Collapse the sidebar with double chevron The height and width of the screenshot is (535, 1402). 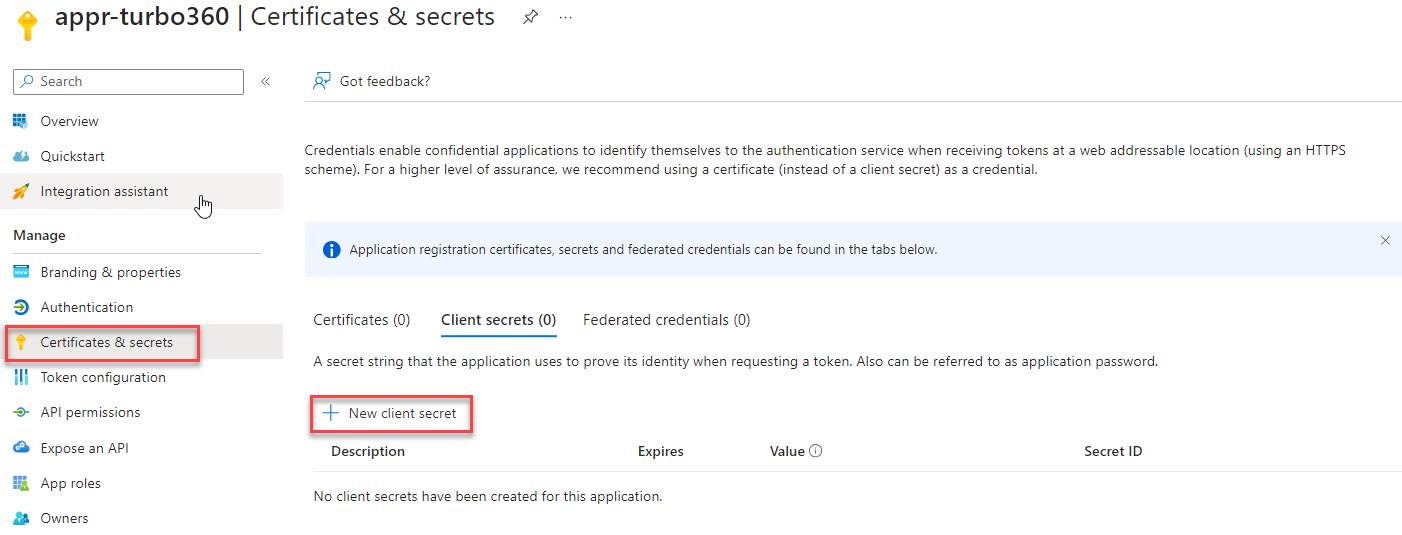click(265, 82)
